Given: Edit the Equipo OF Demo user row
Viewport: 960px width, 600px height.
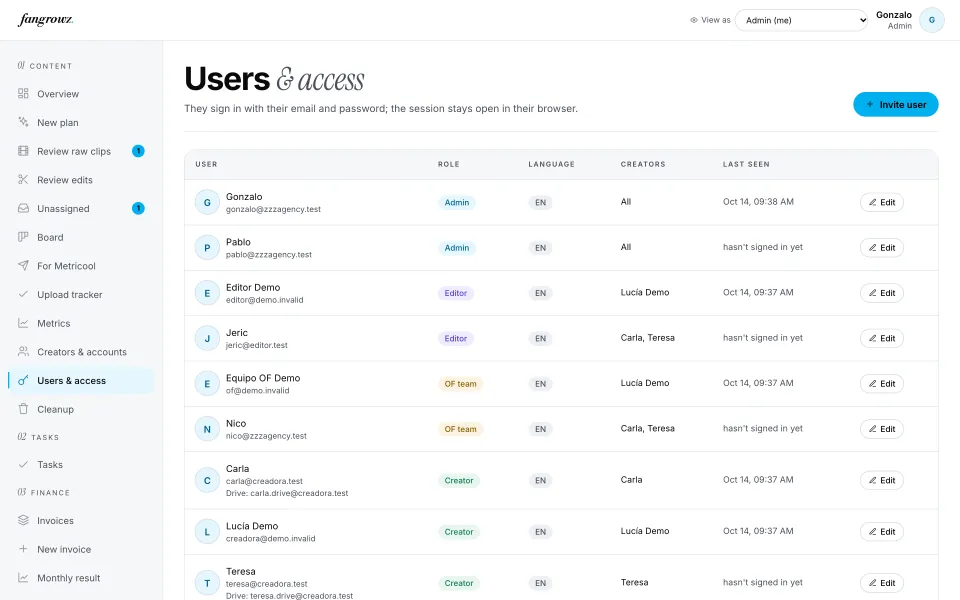Looking at the screenshot, I should click(882, 383).
